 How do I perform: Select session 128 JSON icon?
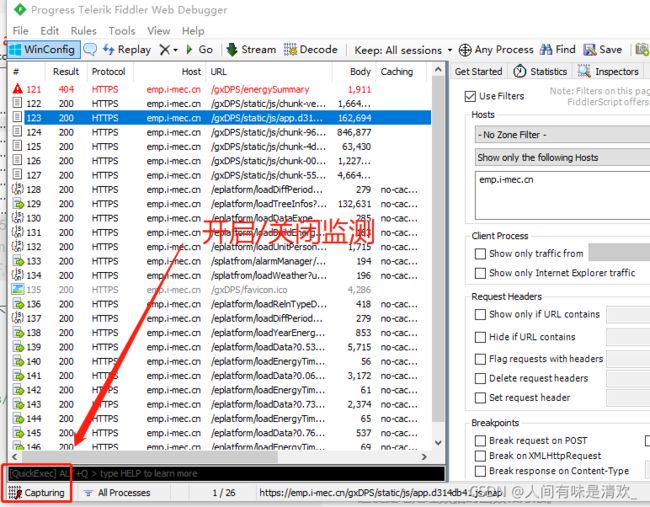pos(17,189)
